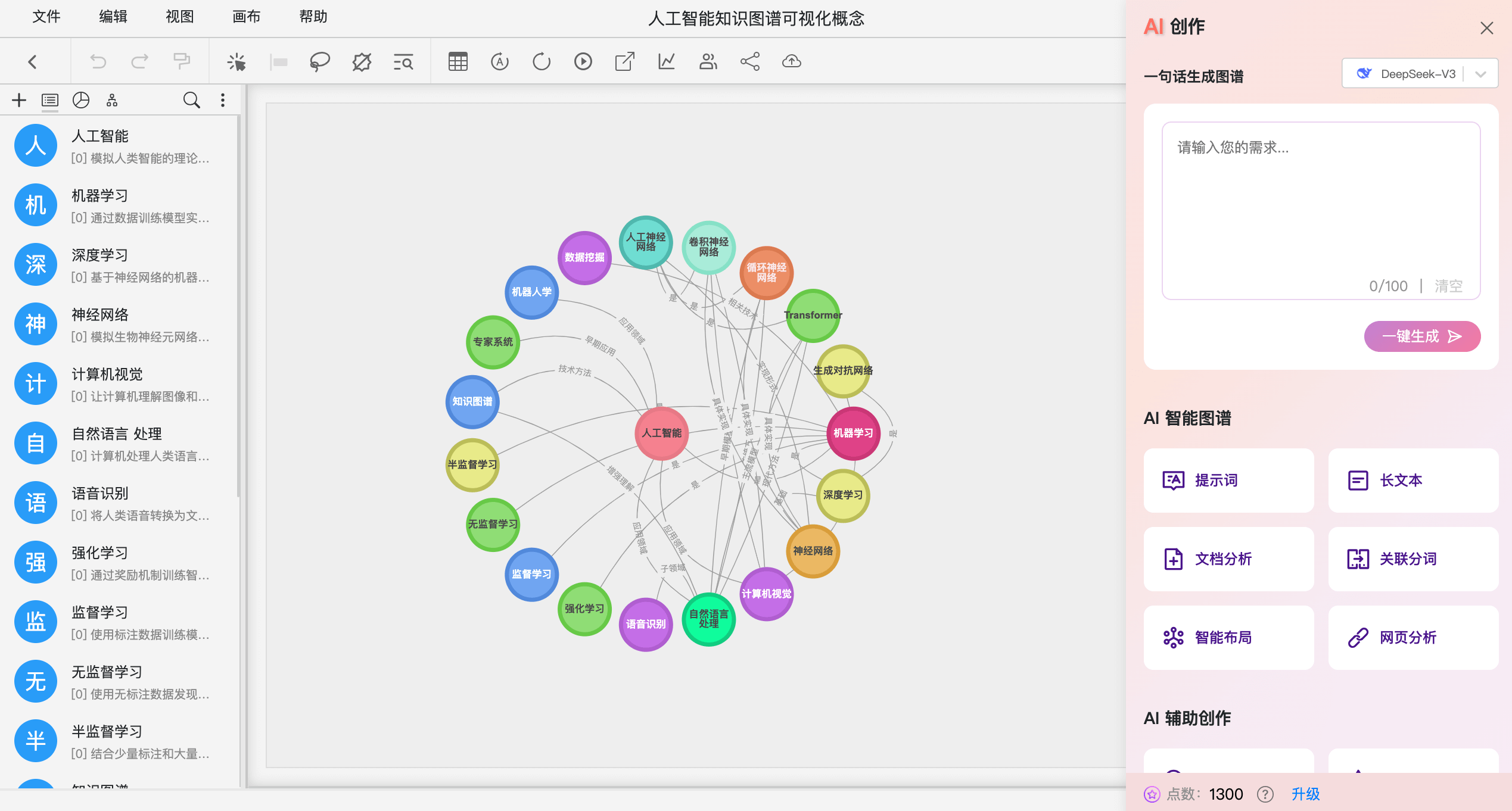Switch to pie chart view icon
Screen dimensions: 1512x811
(x=81, y=100)
